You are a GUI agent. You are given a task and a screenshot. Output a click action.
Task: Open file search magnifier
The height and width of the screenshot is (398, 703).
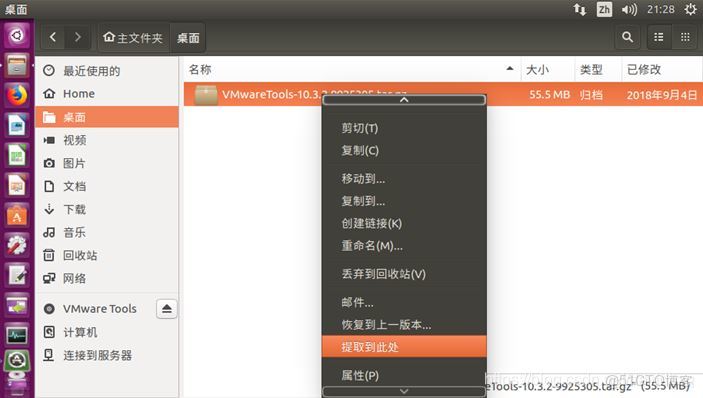(x=628, y=37)
